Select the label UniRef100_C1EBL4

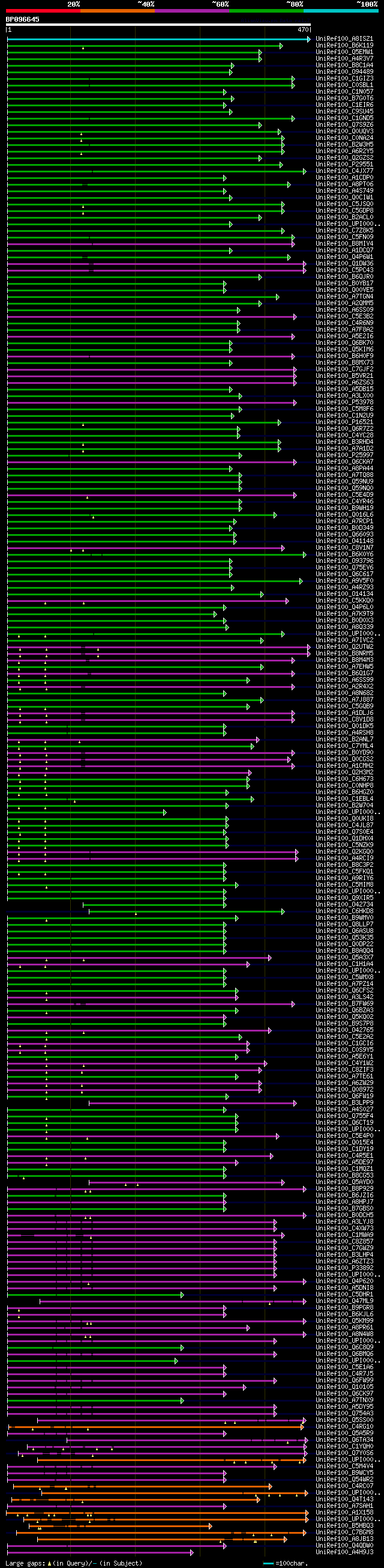pos(344,799)
